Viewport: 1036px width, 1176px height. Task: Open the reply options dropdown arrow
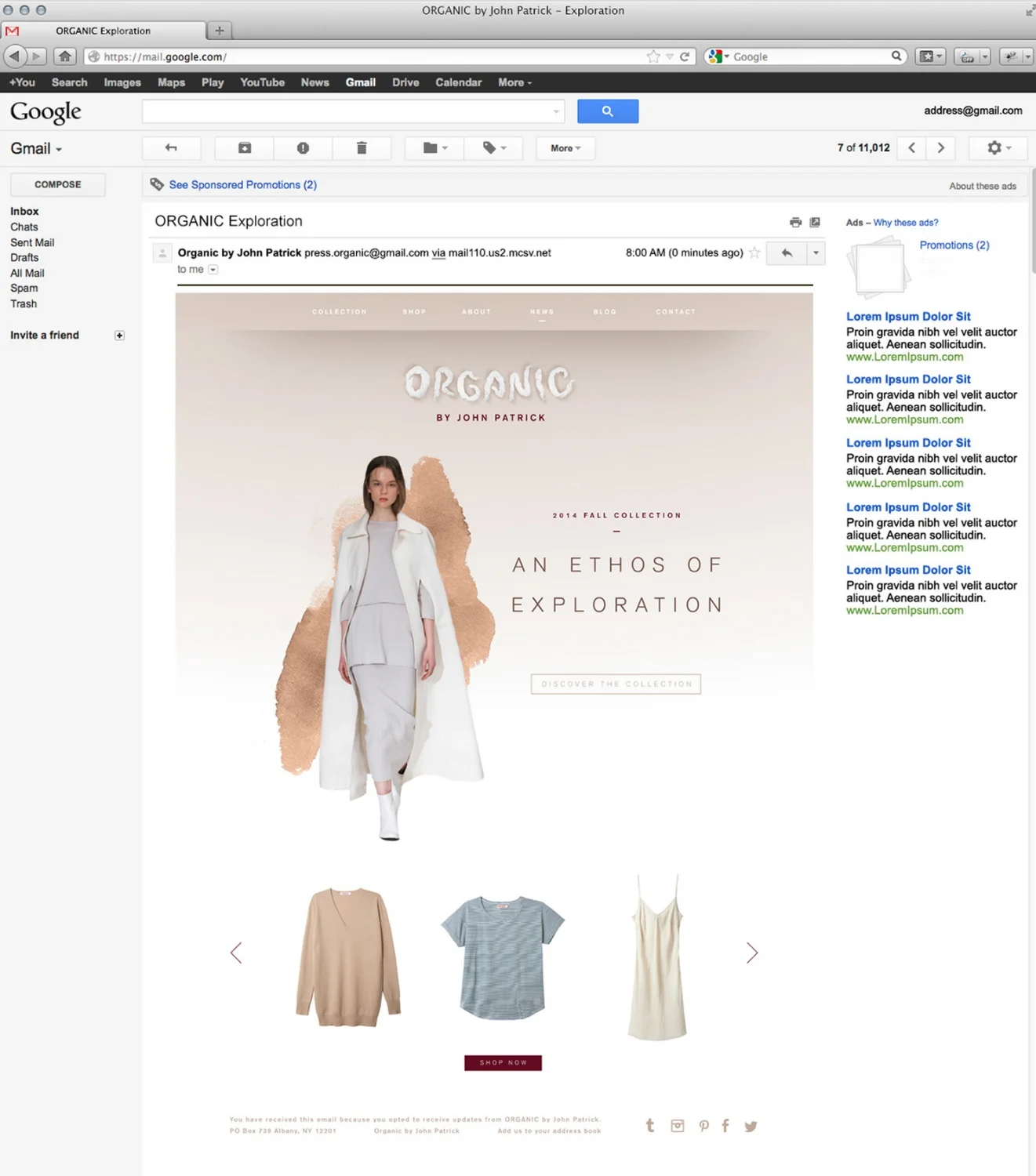click(x=816, y=253)
